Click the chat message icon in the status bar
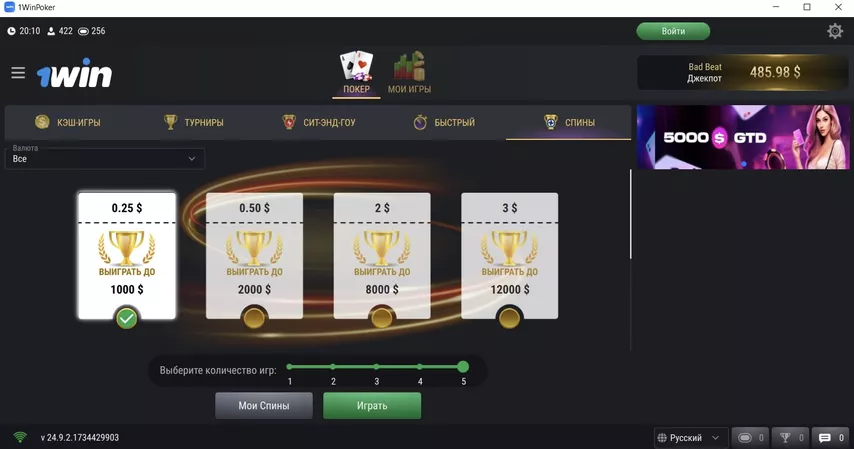The image size is (854, 449). coord(825,438)
